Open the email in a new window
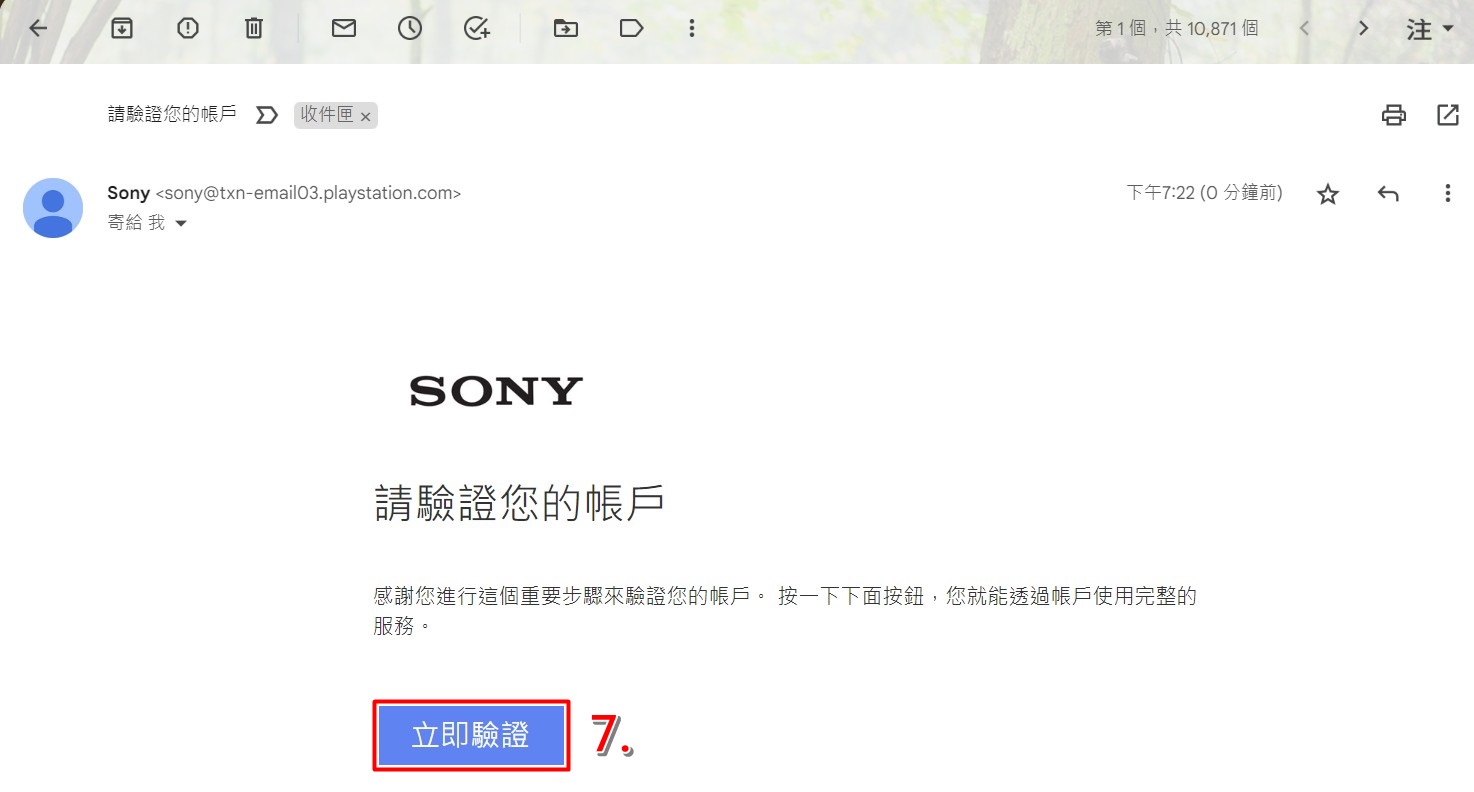The width and height of the screenshot is (1474, 792). 1447,115
